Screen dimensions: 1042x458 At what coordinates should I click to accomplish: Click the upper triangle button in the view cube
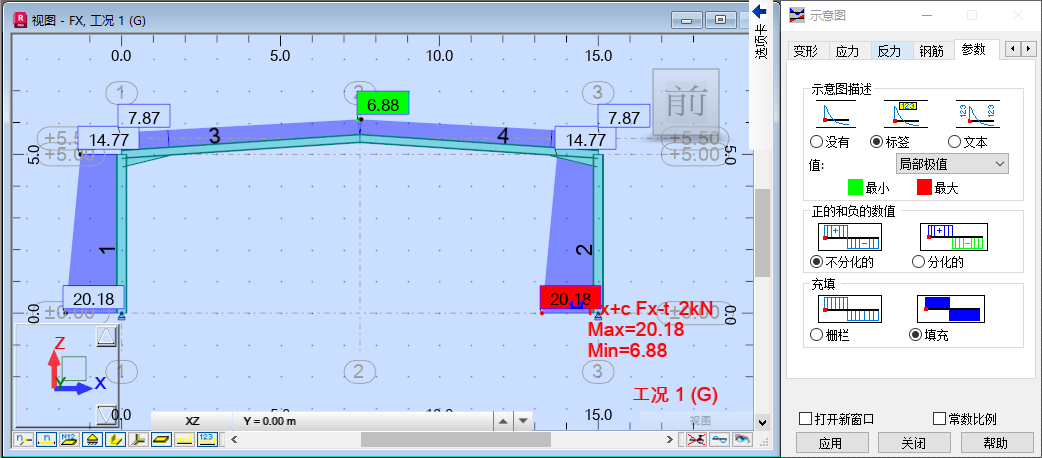point(106,337)
